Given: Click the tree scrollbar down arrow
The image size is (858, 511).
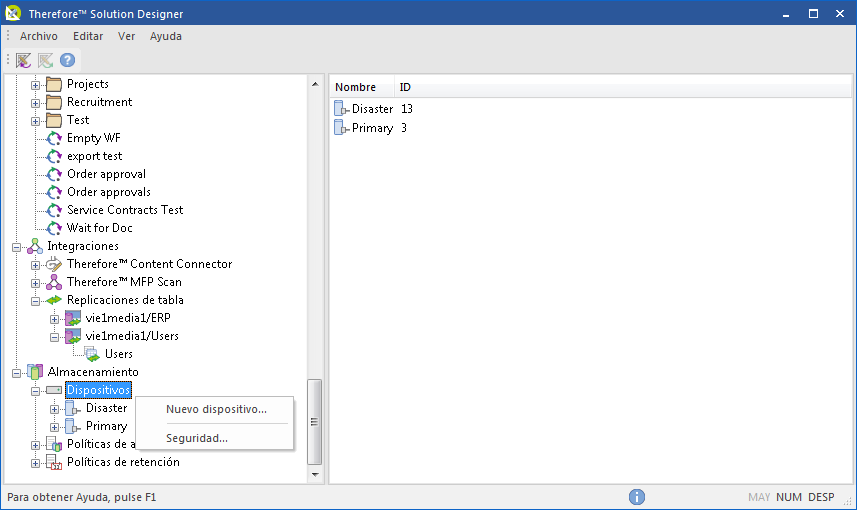Looking at the screenshot, I should tap(315, 475).
